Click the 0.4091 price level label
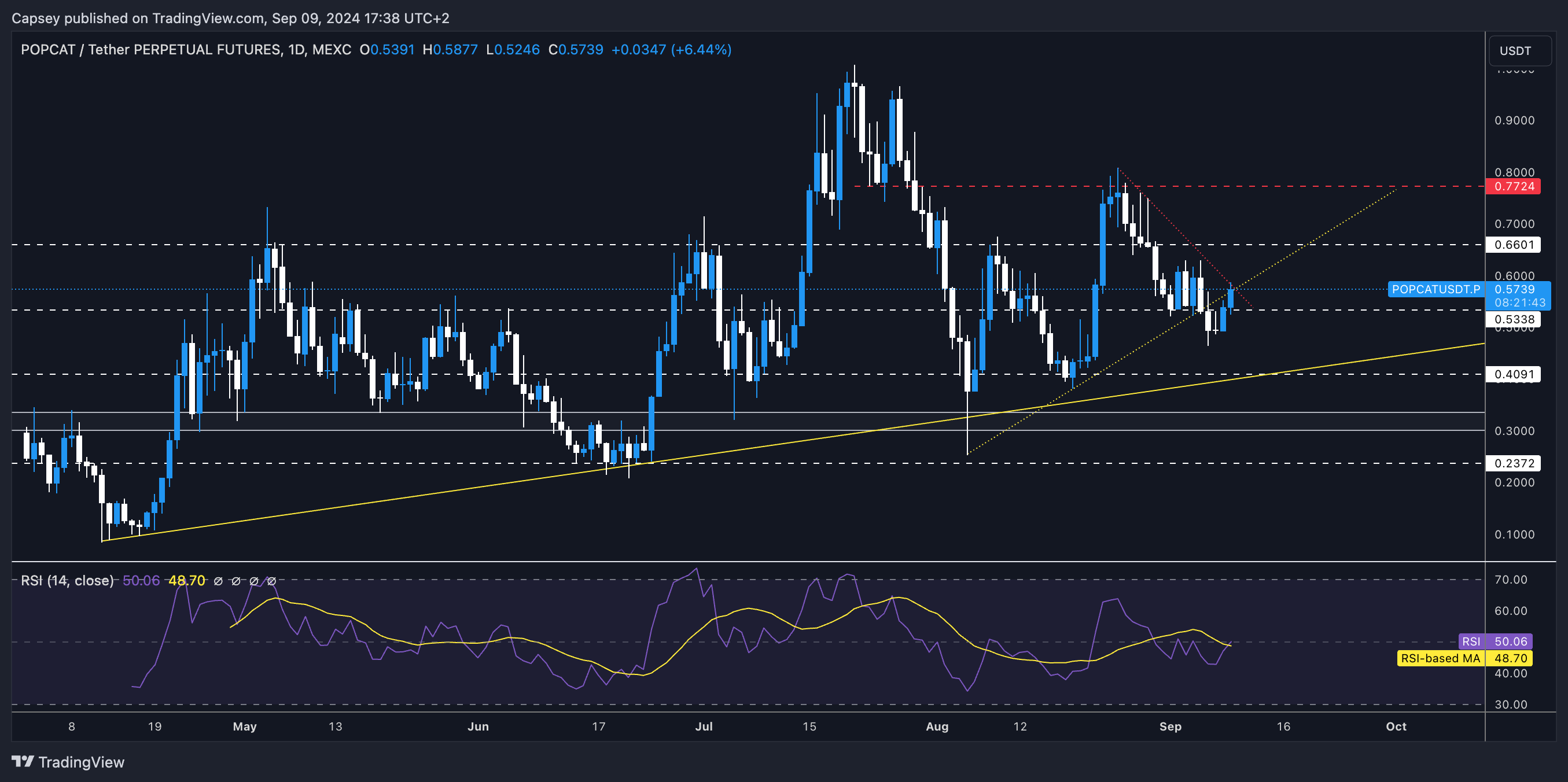This screenshot has width=1568, height=782. 1515,374
